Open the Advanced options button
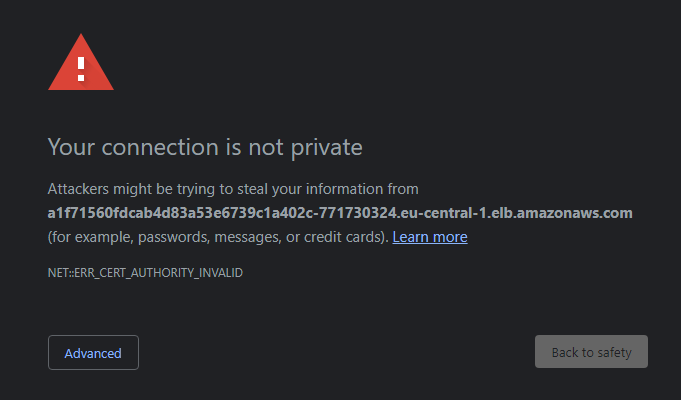 tap(93, 353)
